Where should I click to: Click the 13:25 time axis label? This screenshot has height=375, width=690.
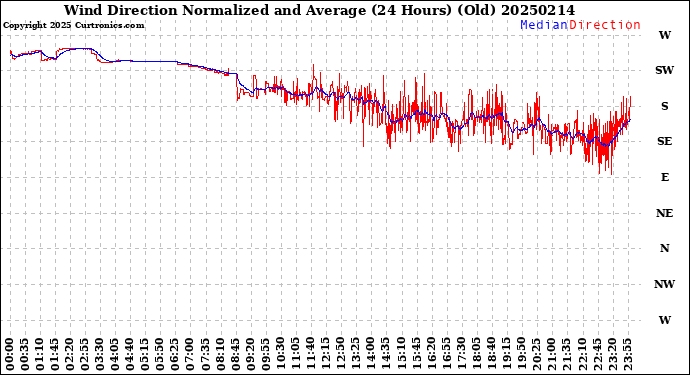click(356, 355)
